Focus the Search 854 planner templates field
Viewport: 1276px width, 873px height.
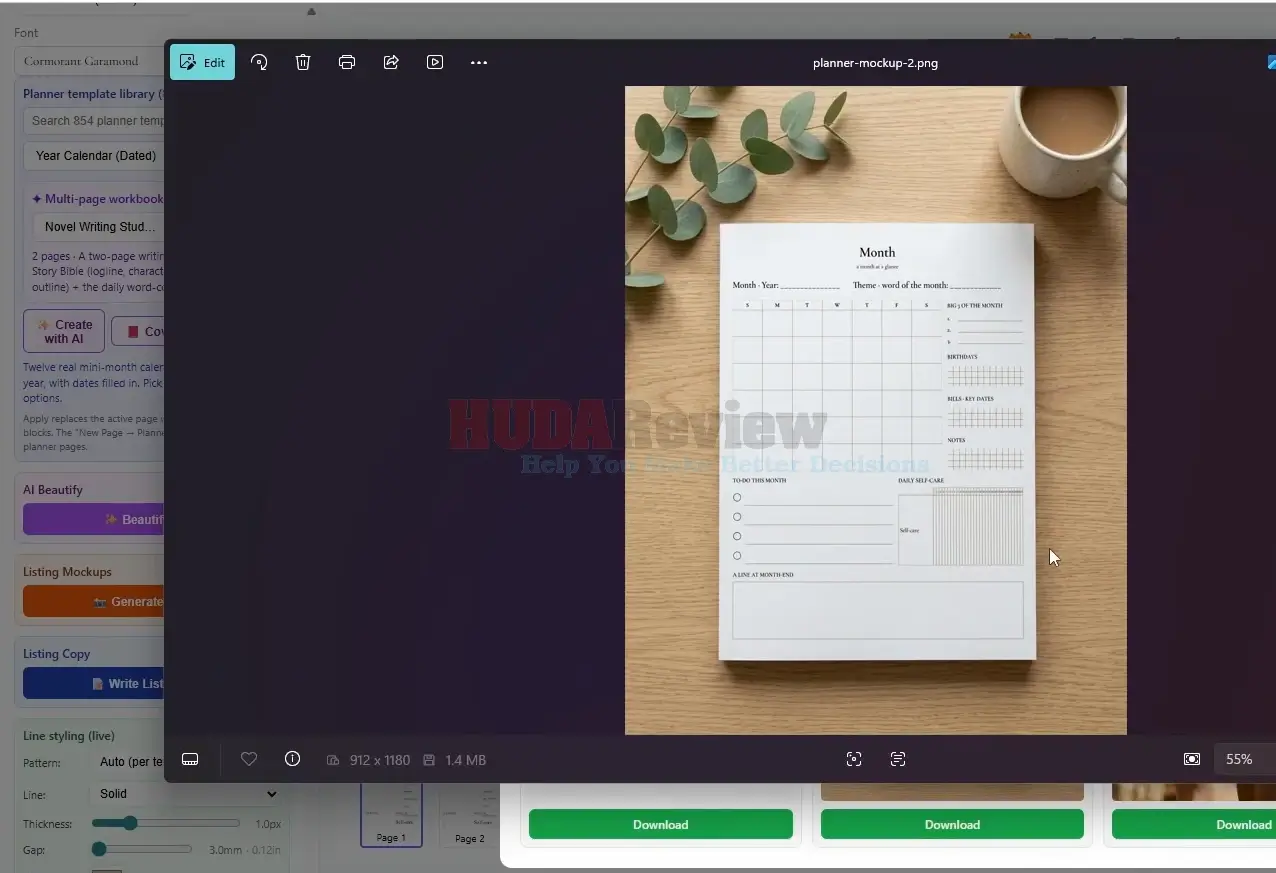[x=94, y=121]
